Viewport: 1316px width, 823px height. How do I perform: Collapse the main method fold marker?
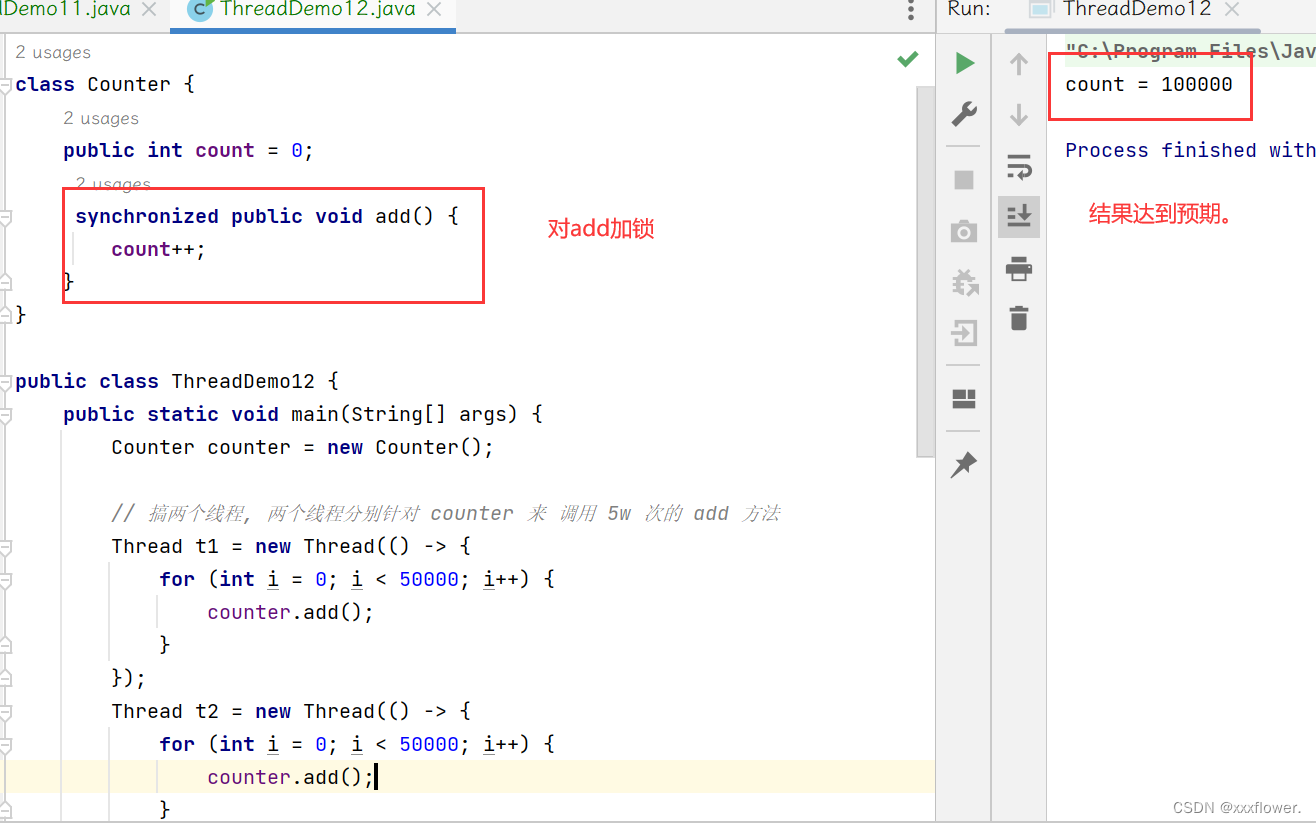[x=6, y=414]
